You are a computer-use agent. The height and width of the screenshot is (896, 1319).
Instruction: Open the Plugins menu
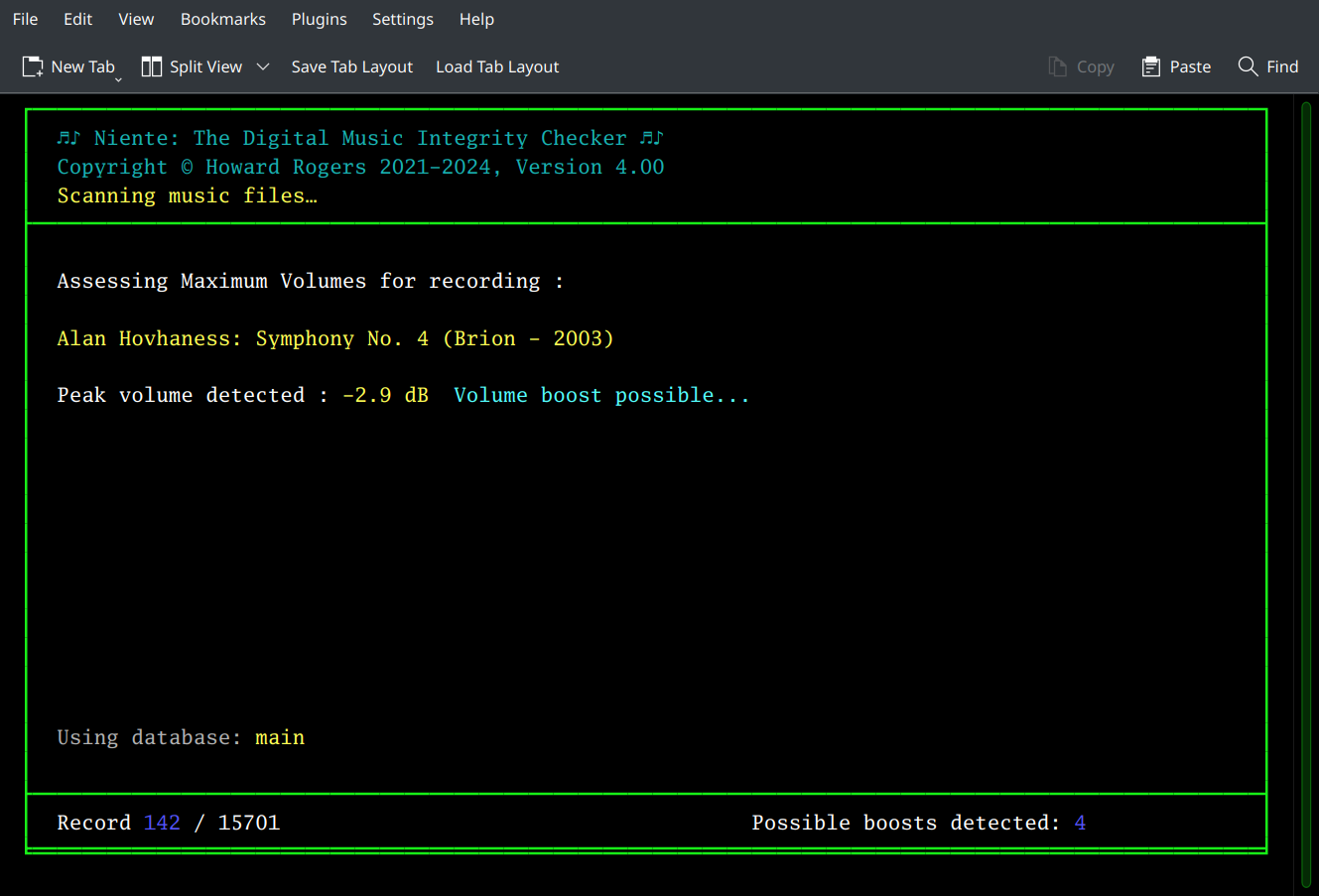(x=319, y=19)
